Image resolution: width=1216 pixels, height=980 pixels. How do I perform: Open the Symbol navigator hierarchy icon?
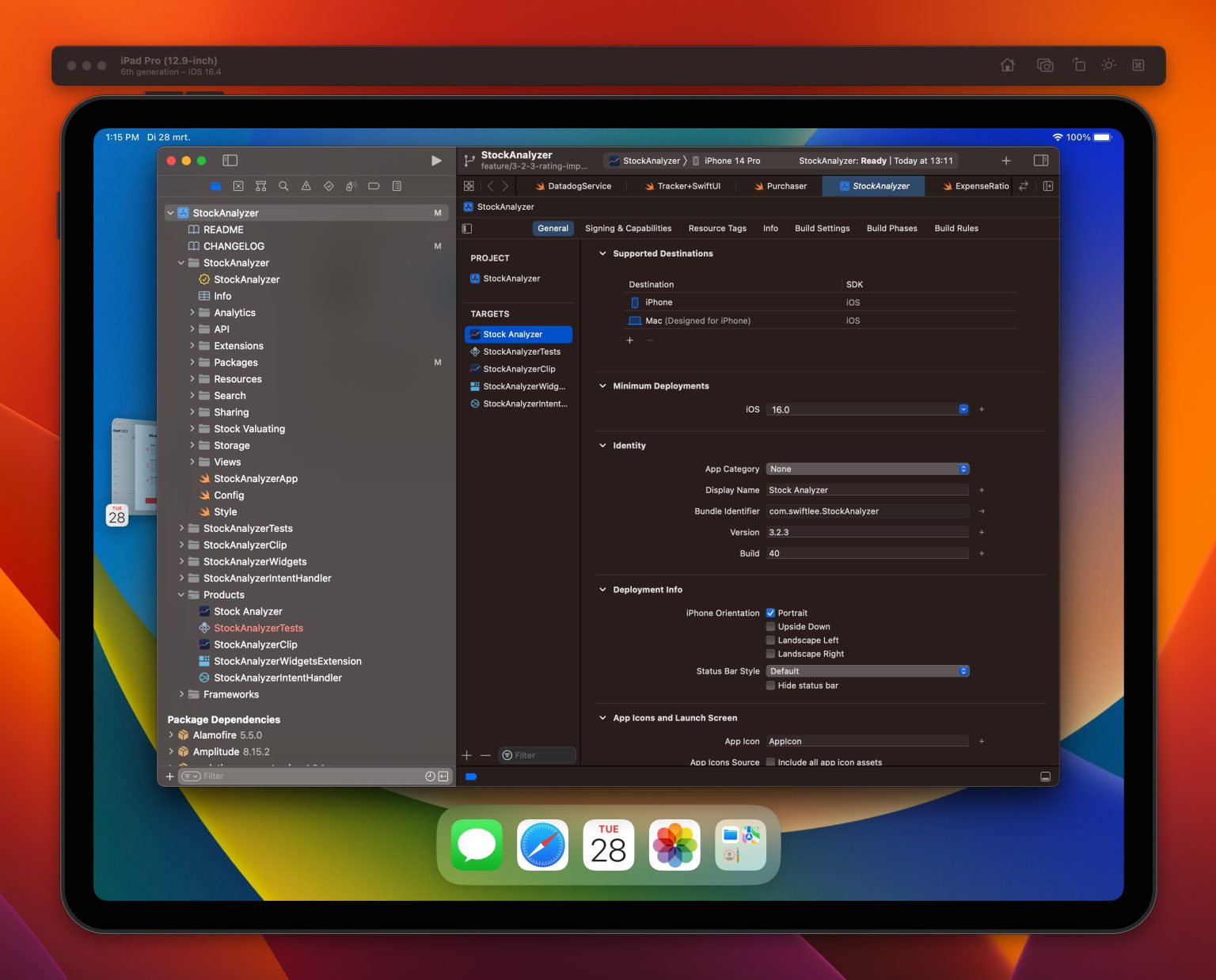(x=260, y=186)
